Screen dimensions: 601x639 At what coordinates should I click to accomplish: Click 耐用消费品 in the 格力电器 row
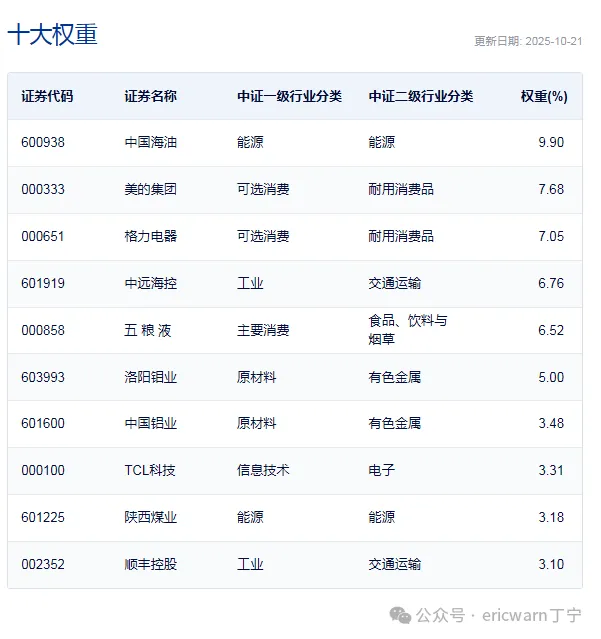click(401, 236)
